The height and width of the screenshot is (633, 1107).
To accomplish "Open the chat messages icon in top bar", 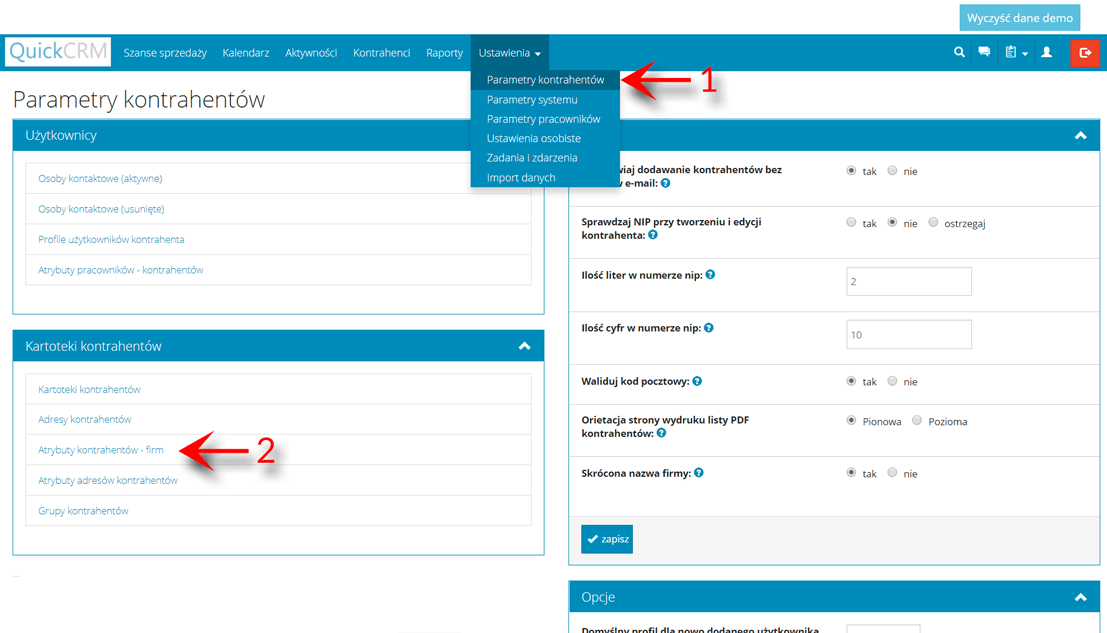I will [984, 51].
